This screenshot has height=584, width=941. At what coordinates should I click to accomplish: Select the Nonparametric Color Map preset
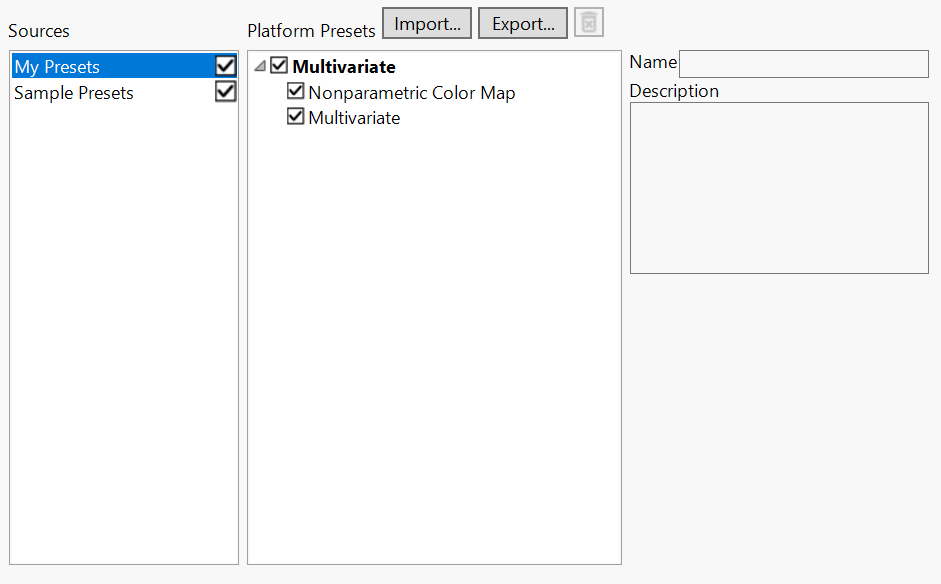tap(412, 92)
